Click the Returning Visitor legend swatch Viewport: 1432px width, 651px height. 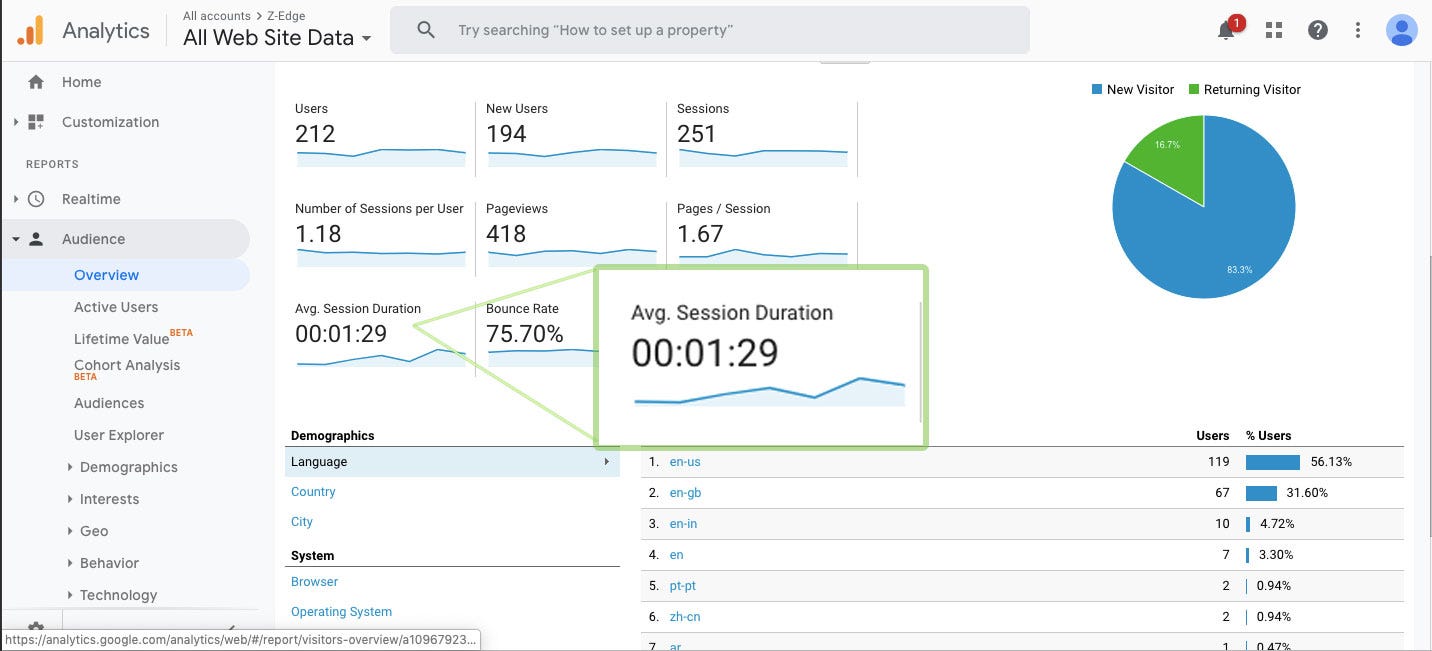[x=1194, y=90]
